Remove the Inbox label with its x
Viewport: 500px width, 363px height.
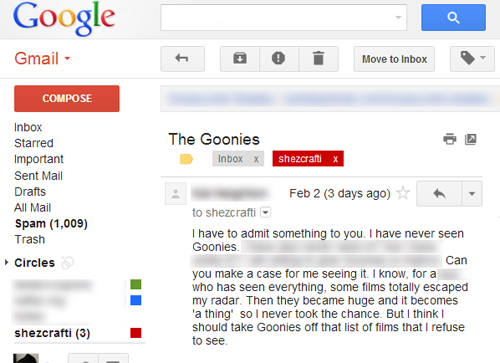[x=256, y=159]
